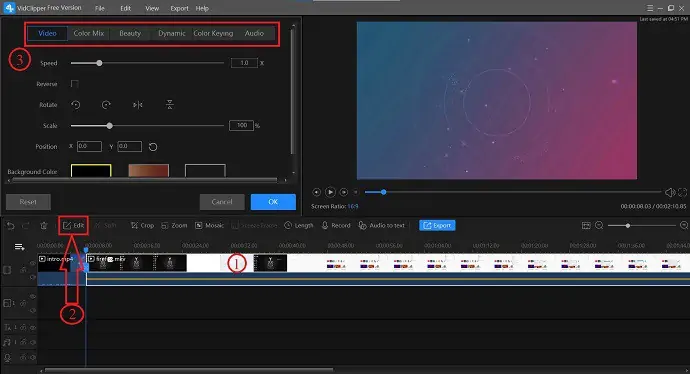The width and height of the screenshot is (690, 374).
Task: Enter fullscreen preview mode
Action: point(683,192)
